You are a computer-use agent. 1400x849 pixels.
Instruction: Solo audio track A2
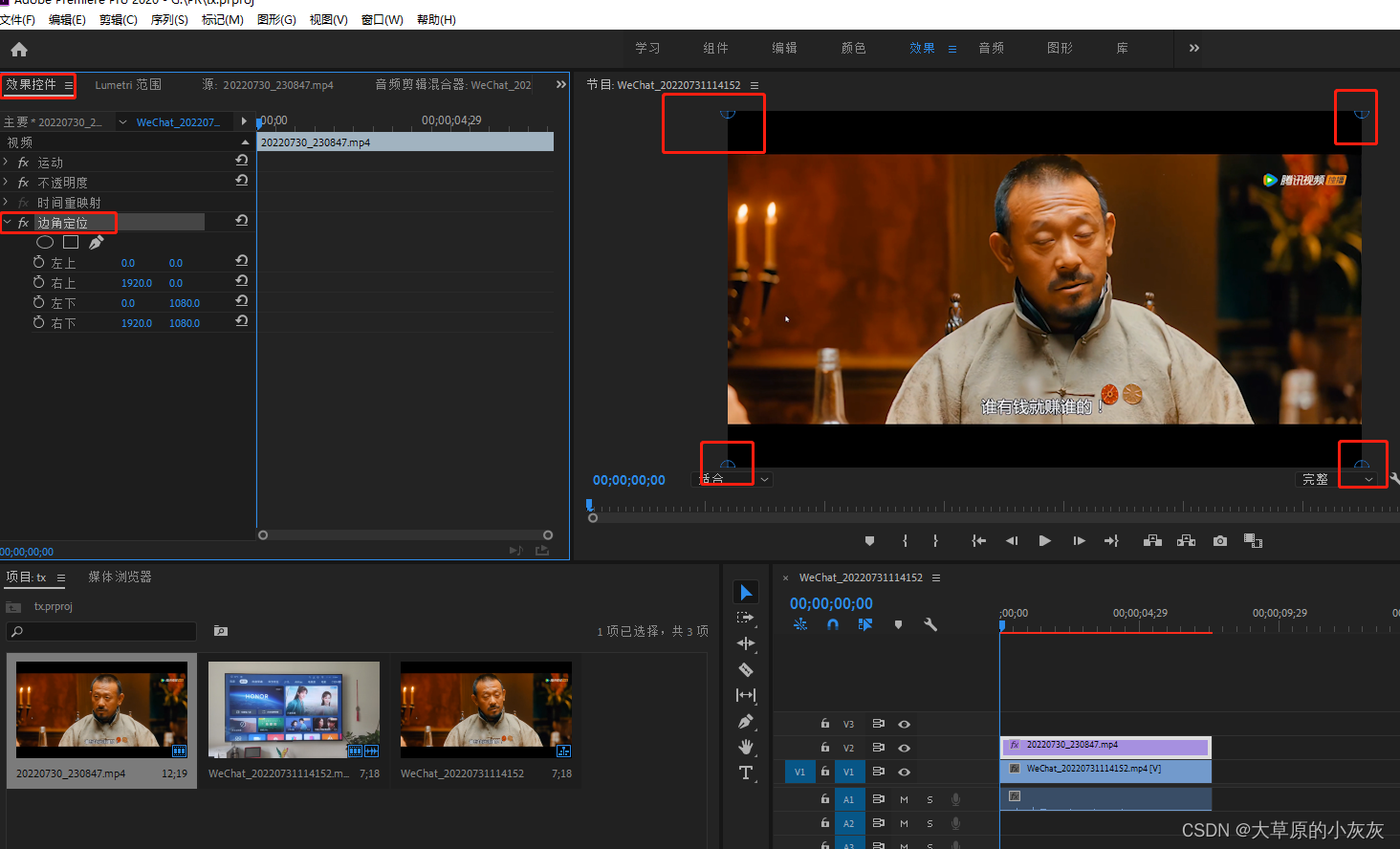pos(930,823)
